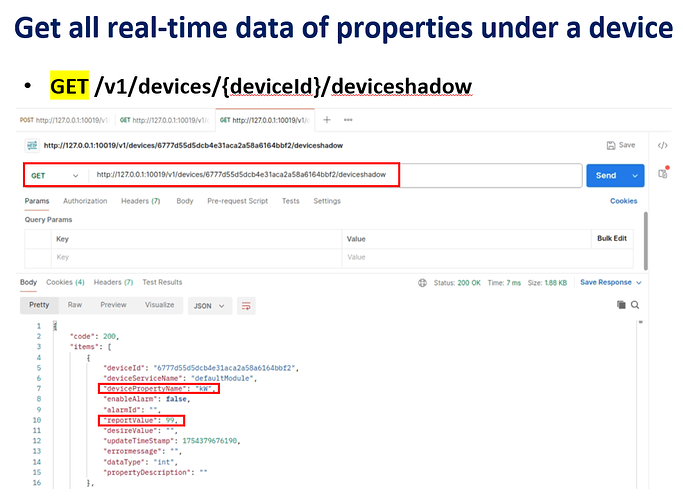
Task: Click the Status 200 OK text
Action: pos(457,283)
